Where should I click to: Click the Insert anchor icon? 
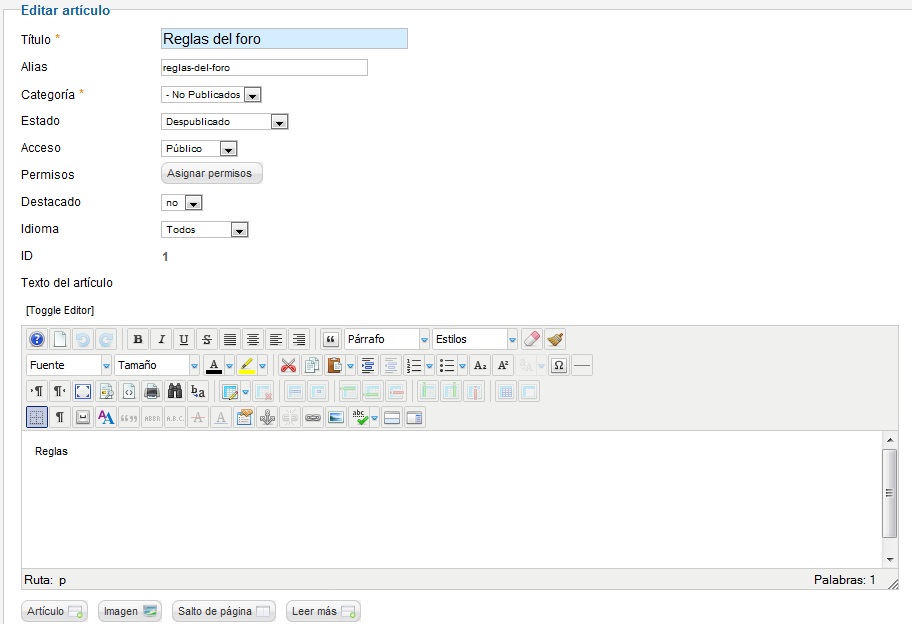[267, 418]
